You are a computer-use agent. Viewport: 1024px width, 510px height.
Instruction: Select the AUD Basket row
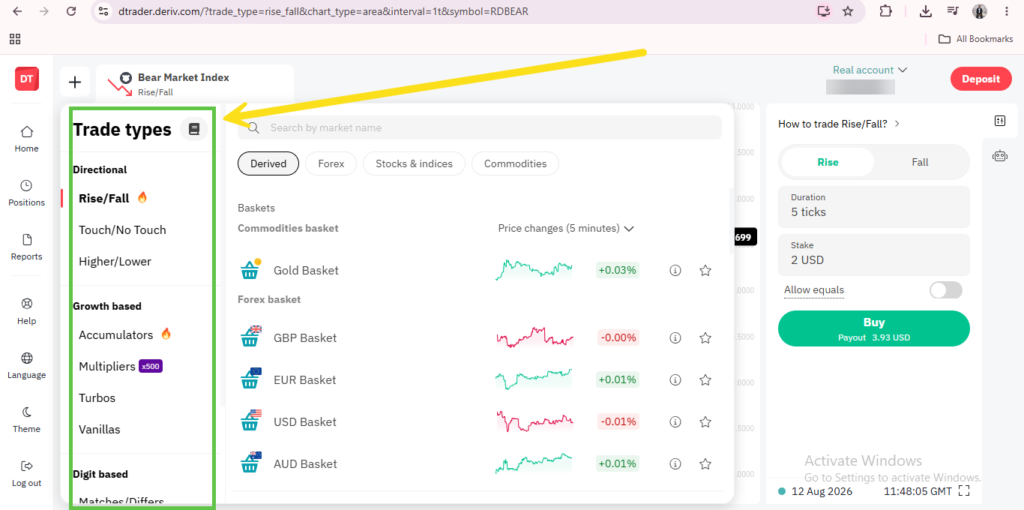point(477,464)
